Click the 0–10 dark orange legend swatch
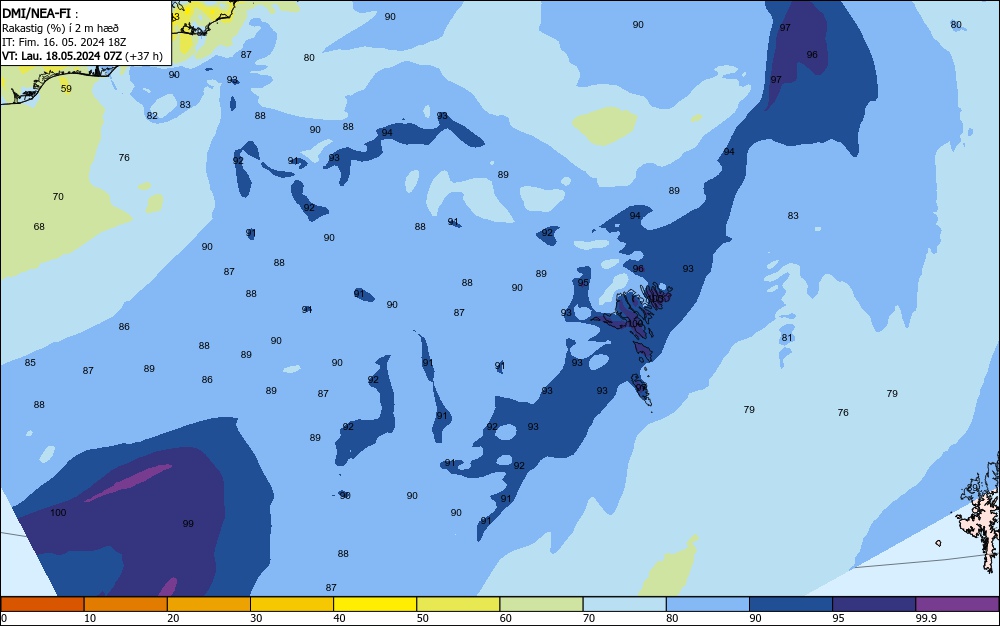Viewport: 1000px width, 626px height. (x=42, y=604)
